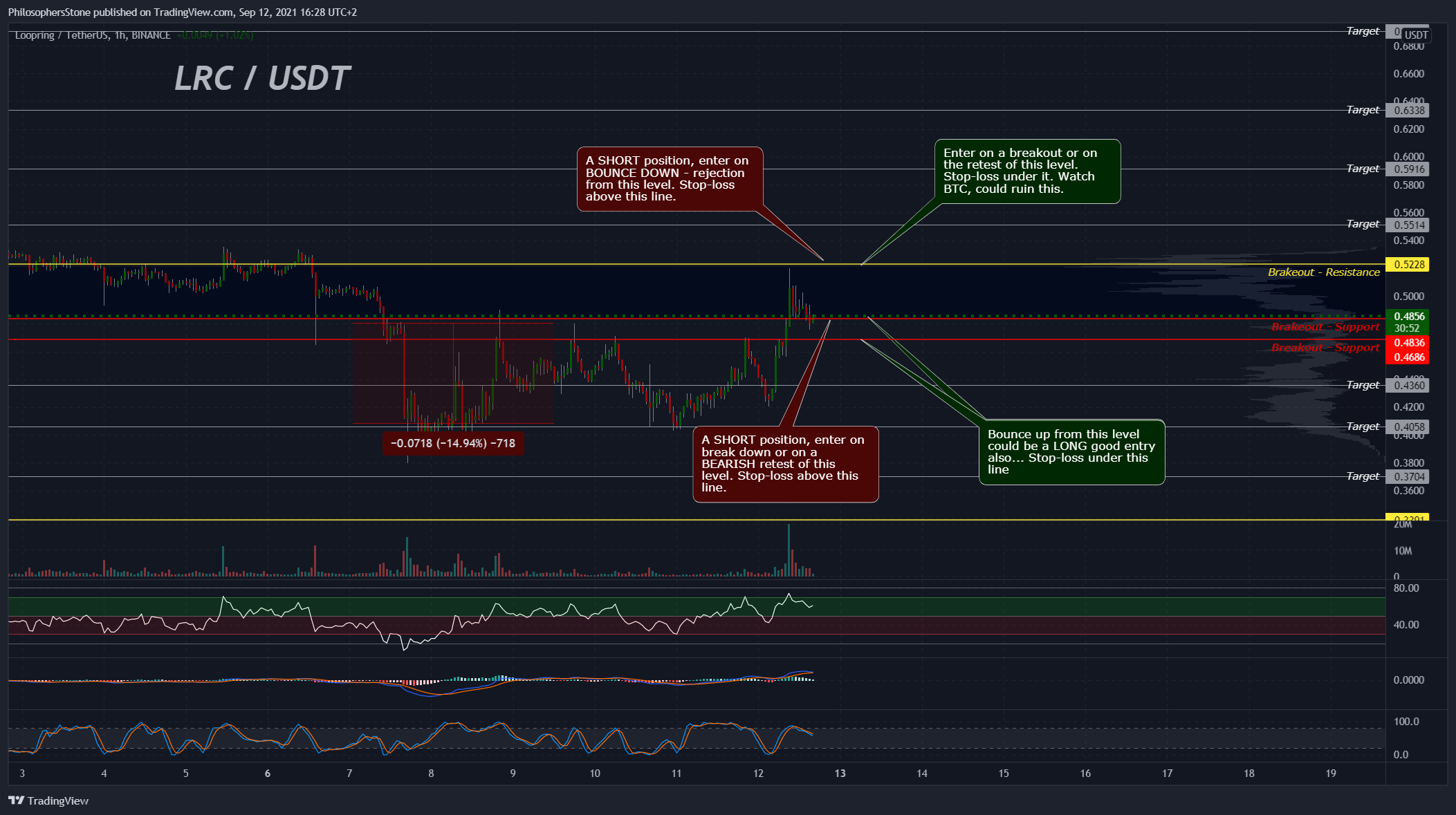Click date 17 on the time axis
The width and height of the screenshot is (1456, 815).
[x=1168, y=774]
